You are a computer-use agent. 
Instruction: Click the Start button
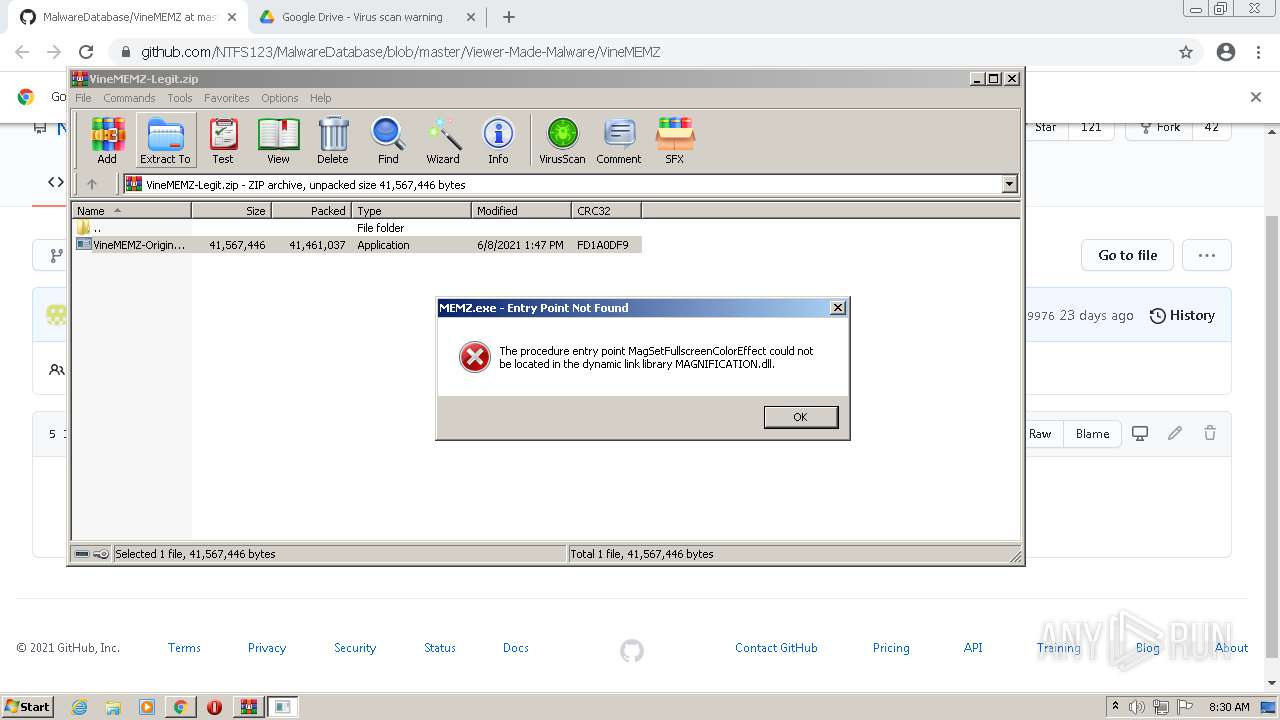tap(27, 707)
